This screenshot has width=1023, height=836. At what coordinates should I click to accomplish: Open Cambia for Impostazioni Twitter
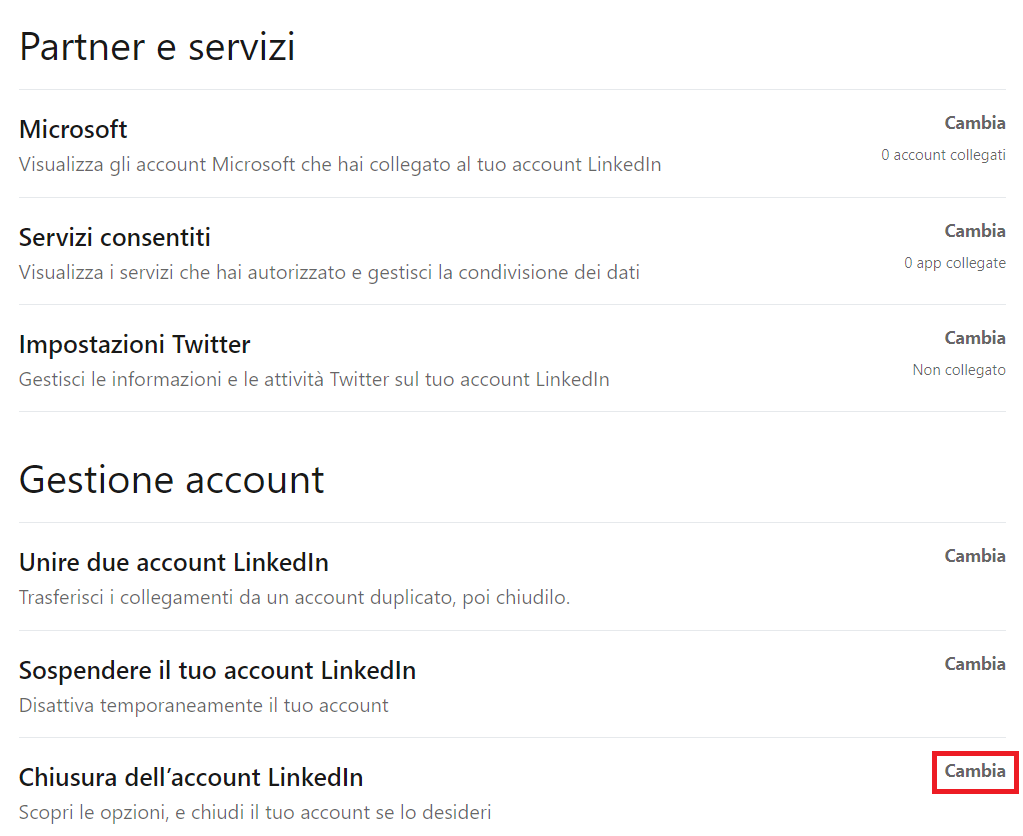tap(974, 338)
